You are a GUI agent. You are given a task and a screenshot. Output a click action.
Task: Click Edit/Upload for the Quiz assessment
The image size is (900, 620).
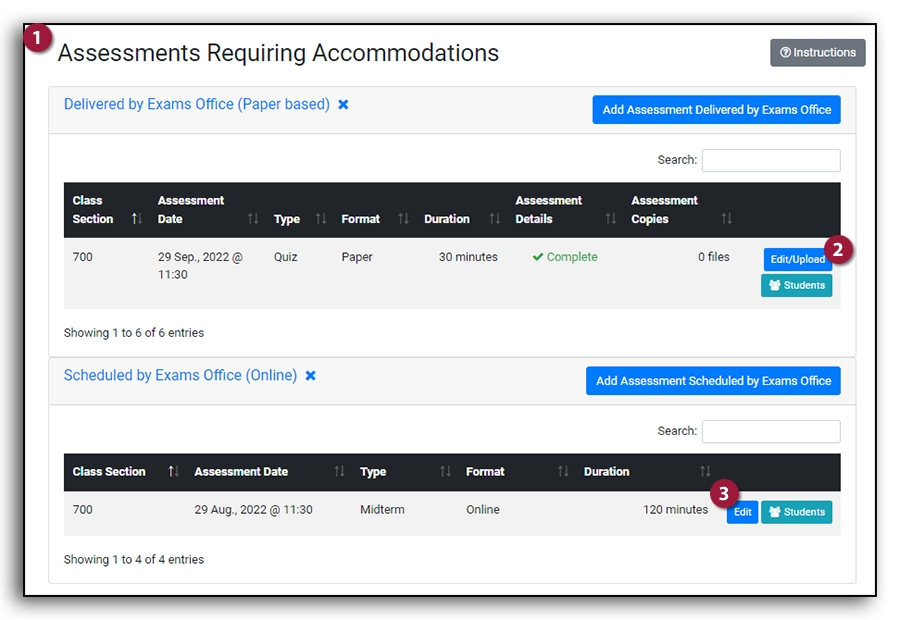tap(797, 260)
